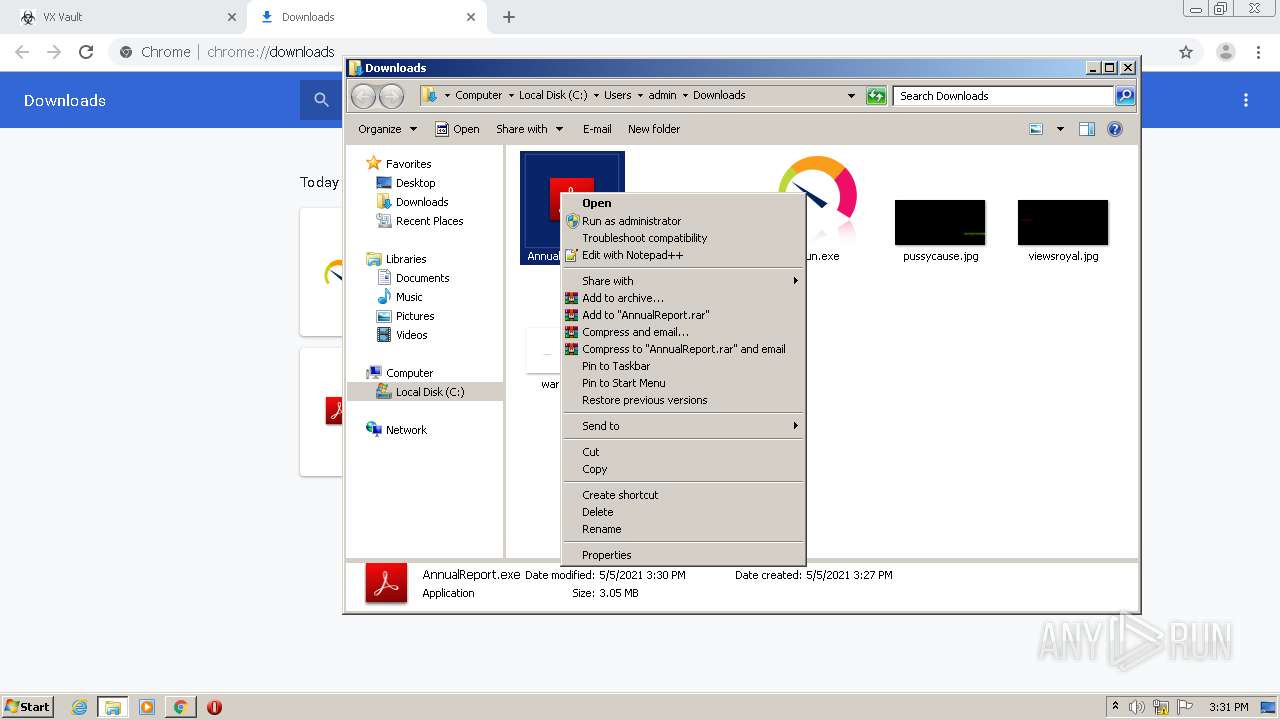Select Create shortcut
The image size is (1280, 720).
(x=683, y=495)
